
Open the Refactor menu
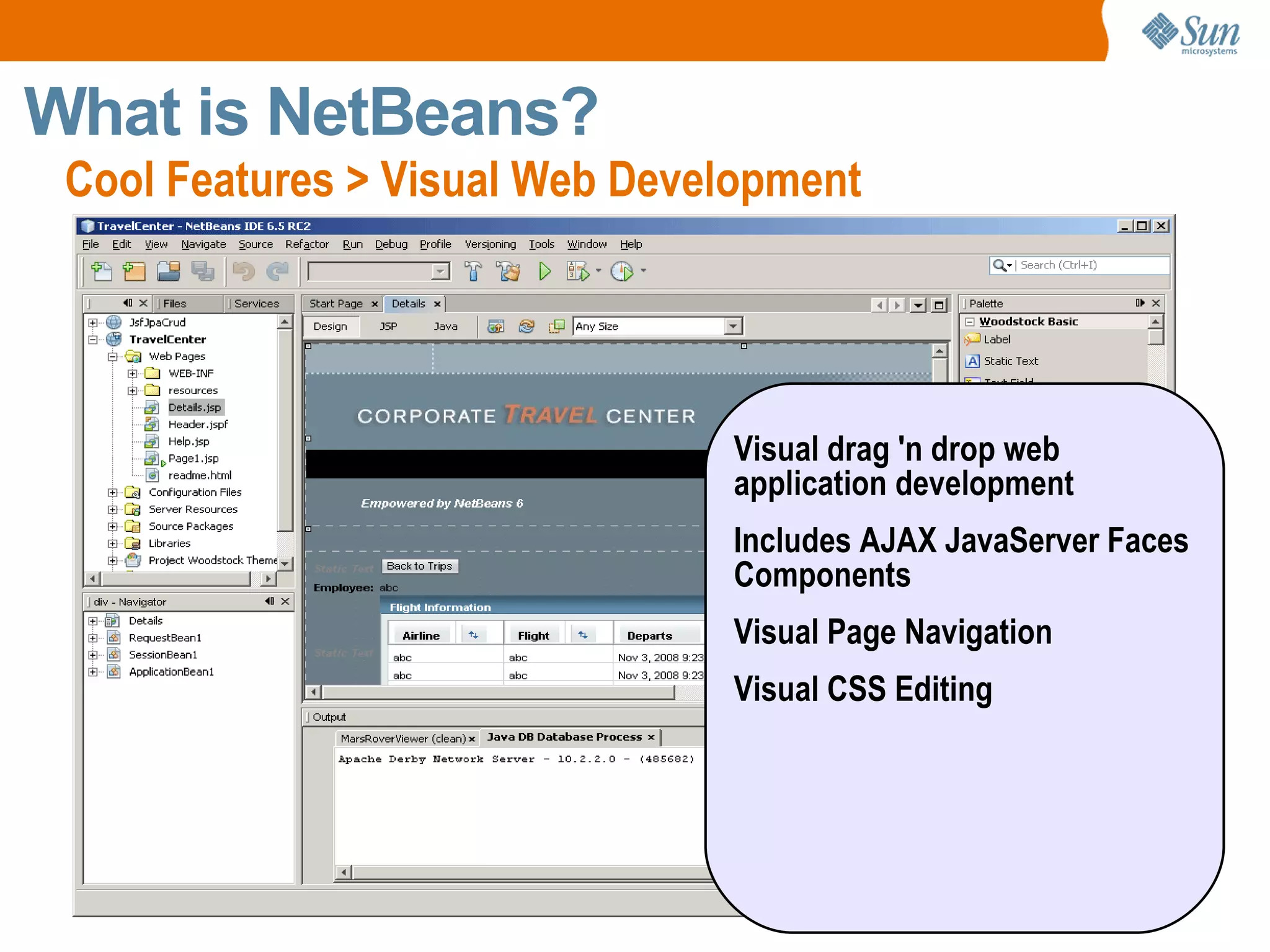pyautogui.click(x=306, y=244)
